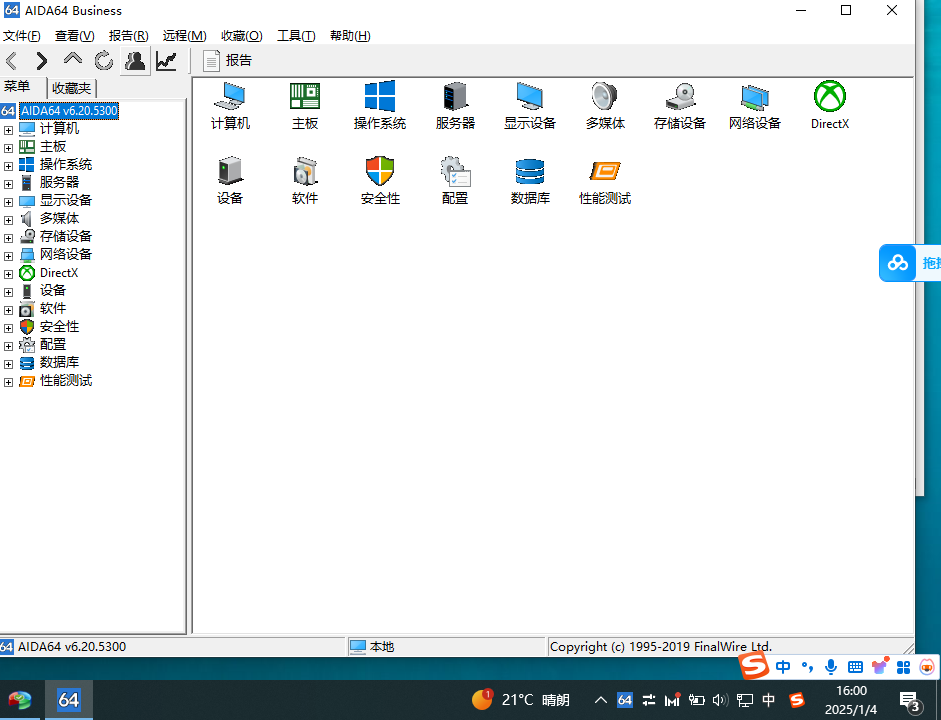Expand the 计算机 tree node
941x720 pixels.
click(8, 130)
